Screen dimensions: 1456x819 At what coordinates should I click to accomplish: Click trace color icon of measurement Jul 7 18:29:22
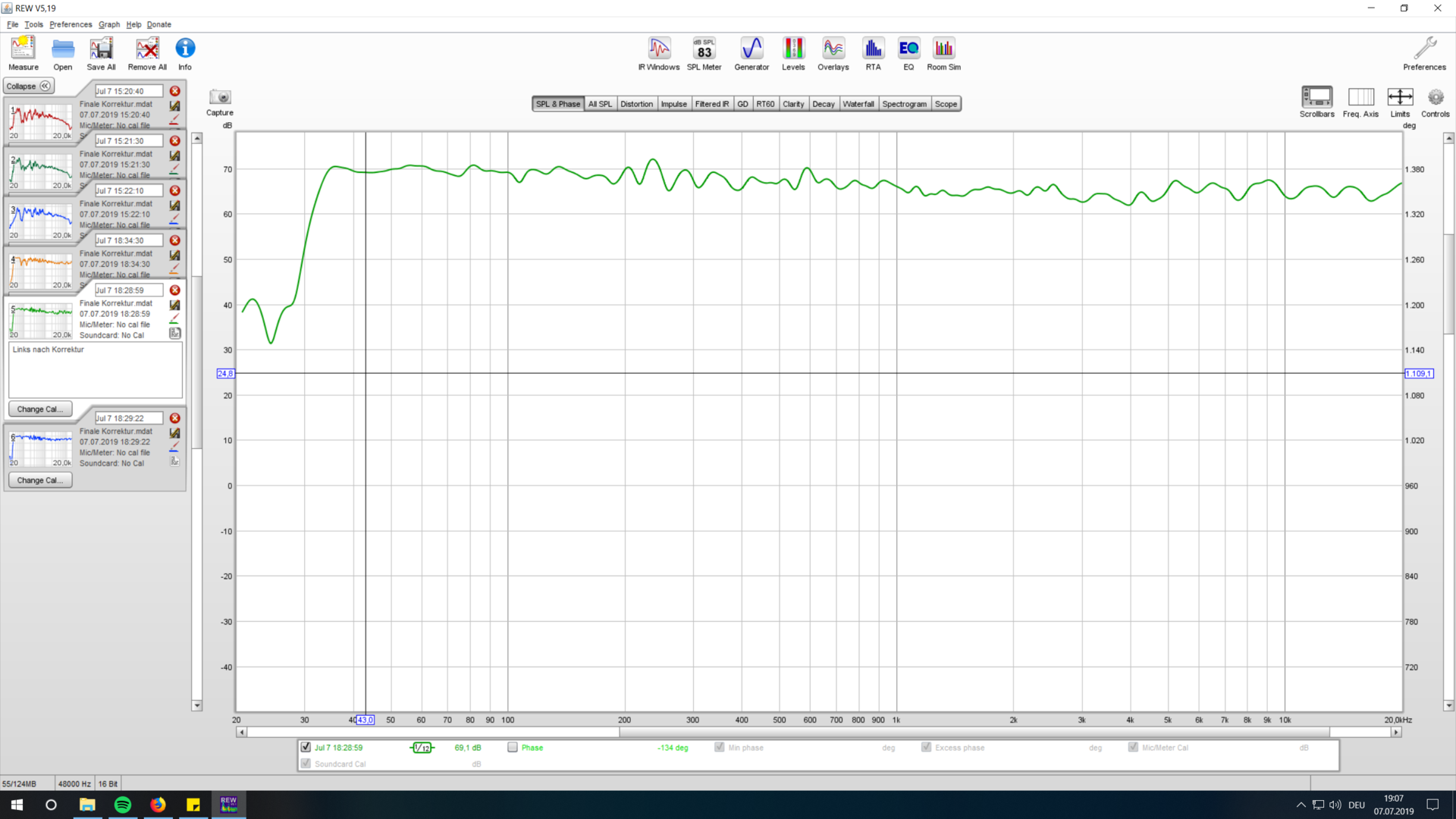pyautogui.click(x=174, y=447)
